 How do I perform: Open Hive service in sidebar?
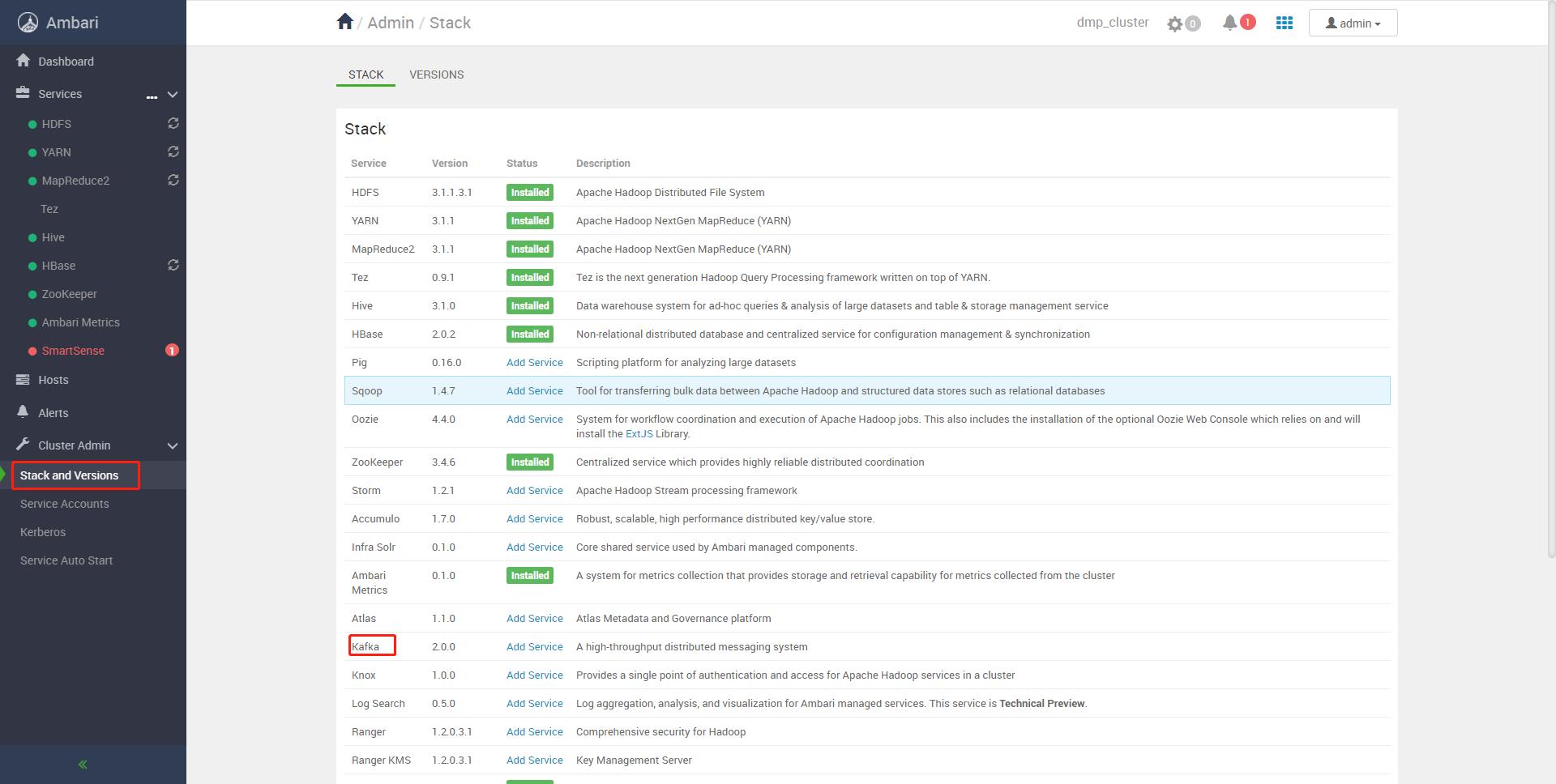click(x=53, y=237)
